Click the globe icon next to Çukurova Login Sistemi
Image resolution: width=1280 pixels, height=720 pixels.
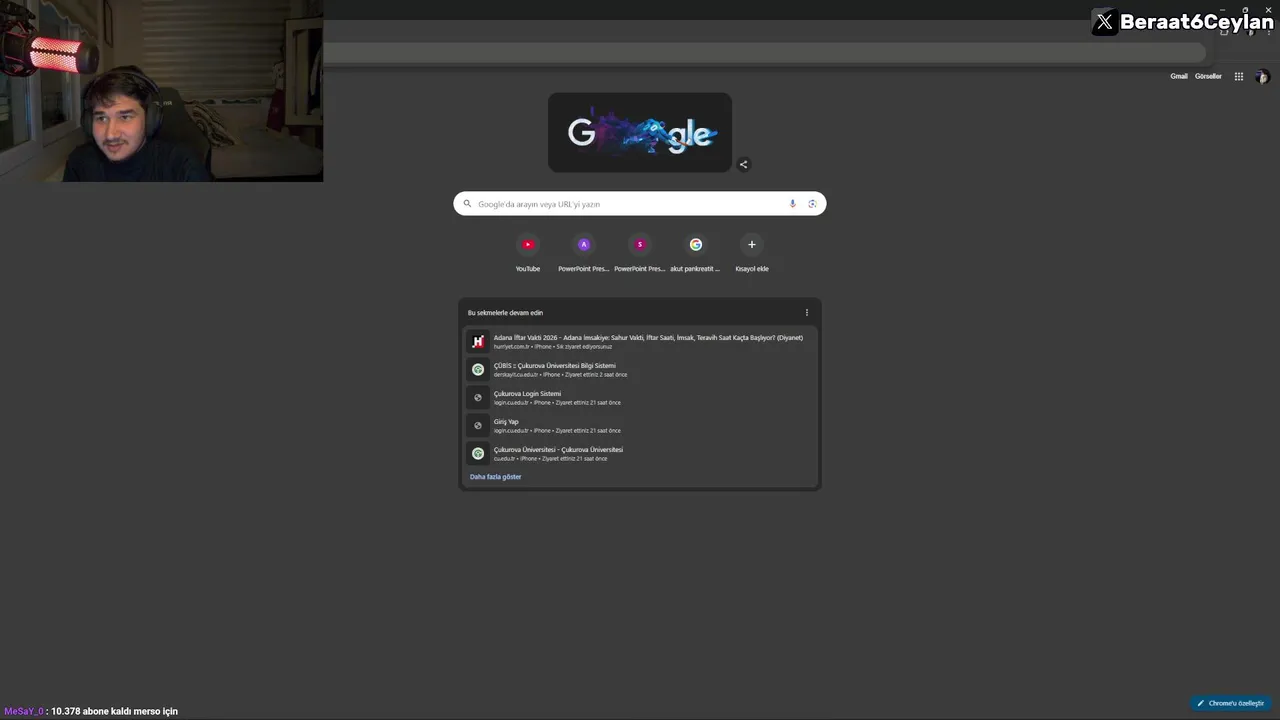[x=478, y=397]
